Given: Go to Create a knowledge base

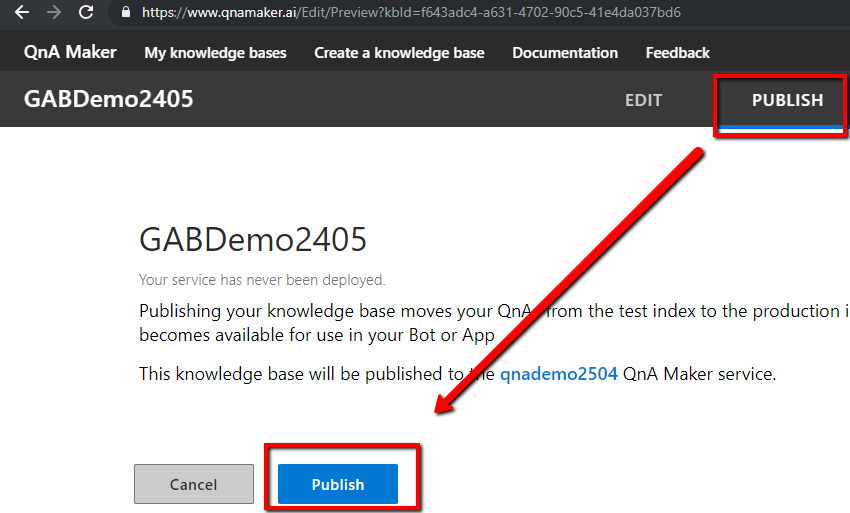Looking at the screenshot, I should point(399,53).
